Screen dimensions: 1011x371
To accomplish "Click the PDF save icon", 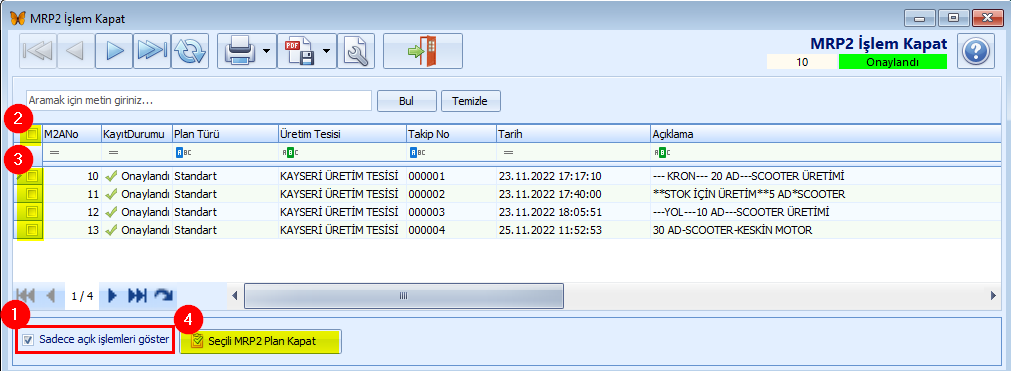I will (x=299, y=51).
